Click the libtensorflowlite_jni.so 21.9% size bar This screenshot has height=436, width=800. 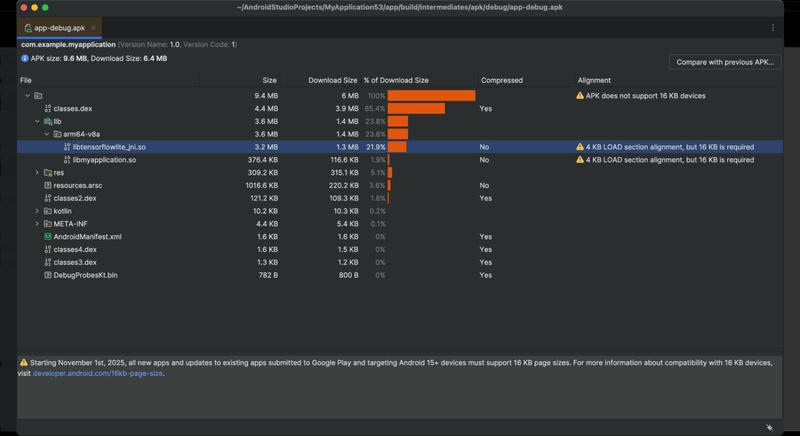click(x=397, y=147)
